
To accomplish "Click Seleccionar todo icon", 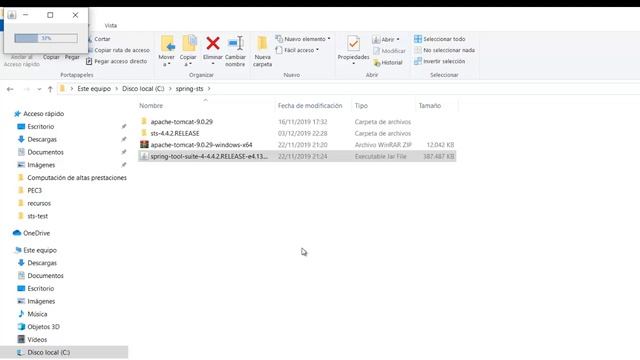I will (418, 39).
